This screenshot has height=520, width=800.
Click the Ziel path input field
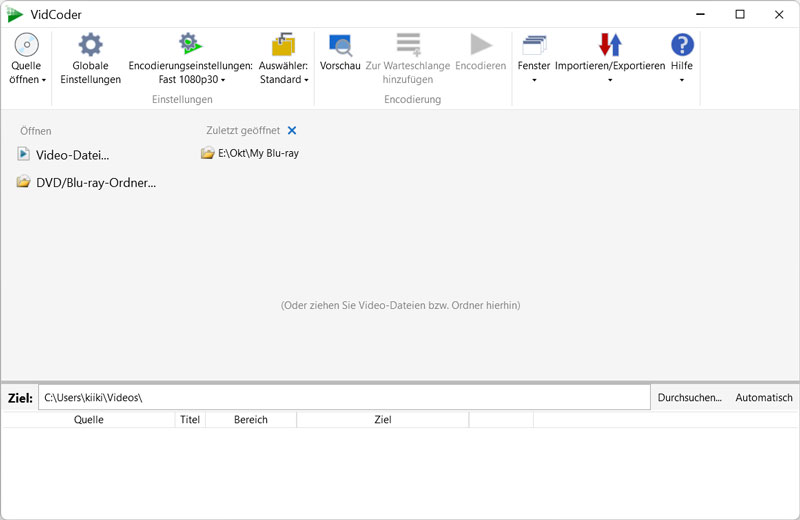(344, 398)
